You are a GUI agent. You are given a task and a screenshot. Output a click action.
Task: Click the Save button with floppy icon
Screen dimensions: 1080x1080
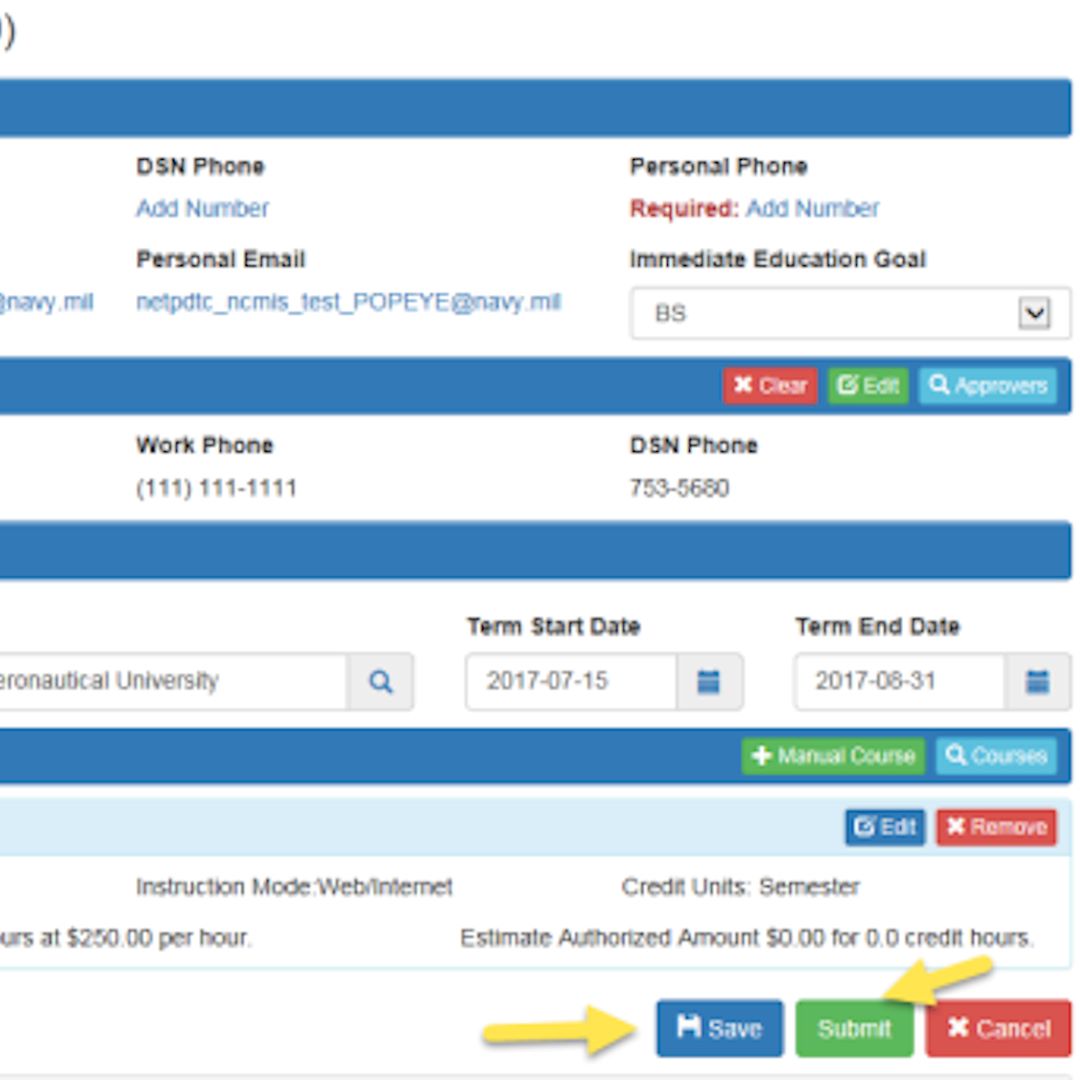719,1028
